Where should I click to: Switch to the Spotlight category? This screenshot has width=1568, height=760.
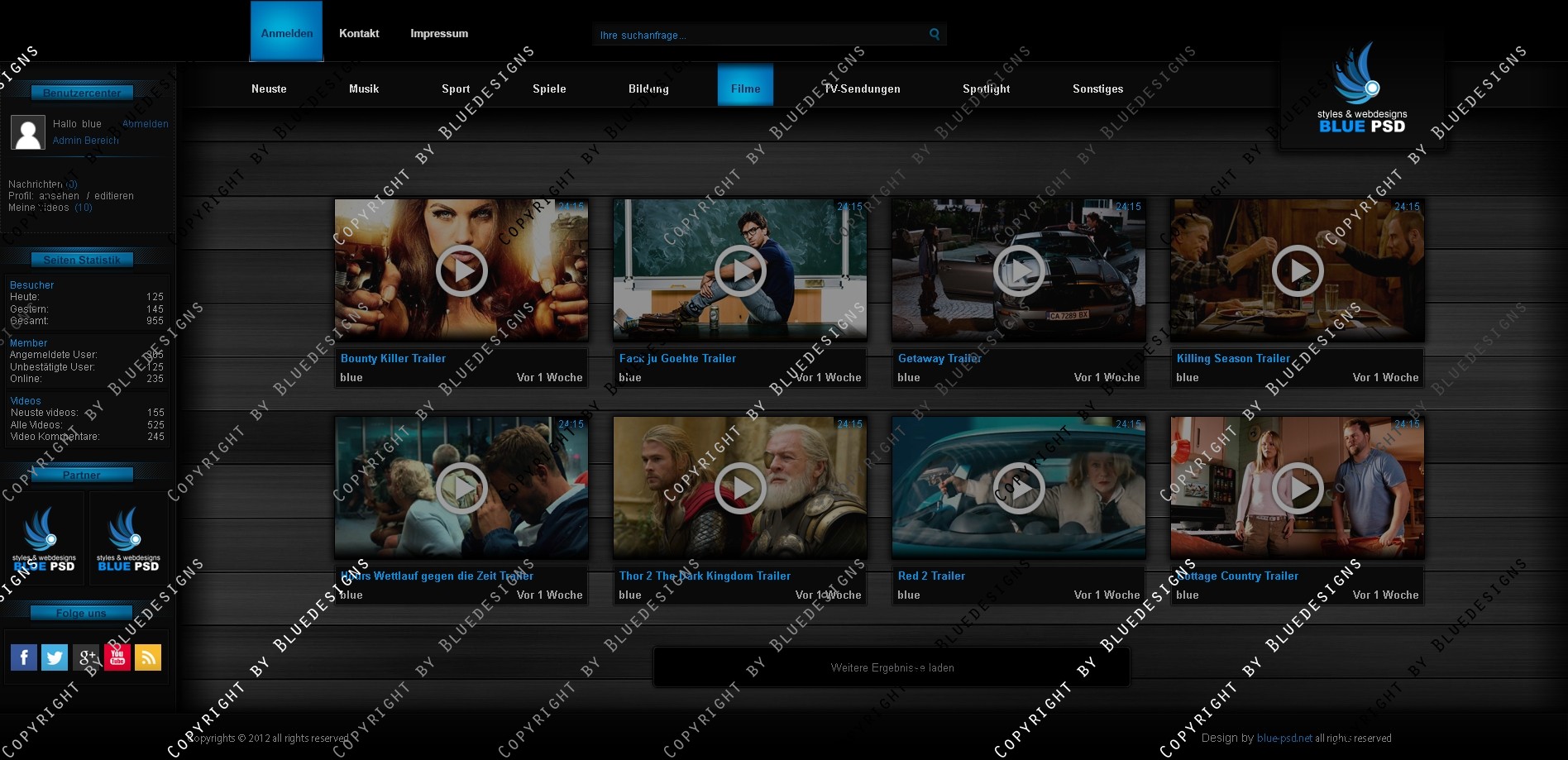986,88
